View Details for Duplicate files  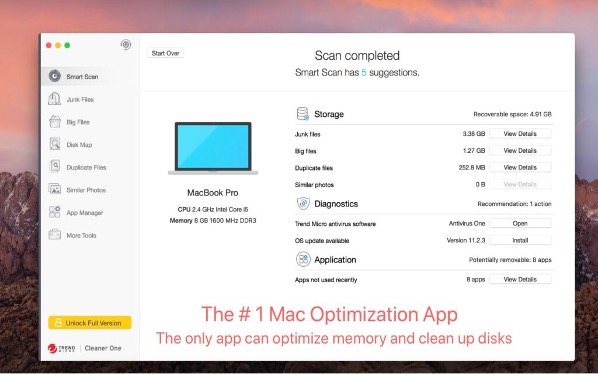point(520,167)
